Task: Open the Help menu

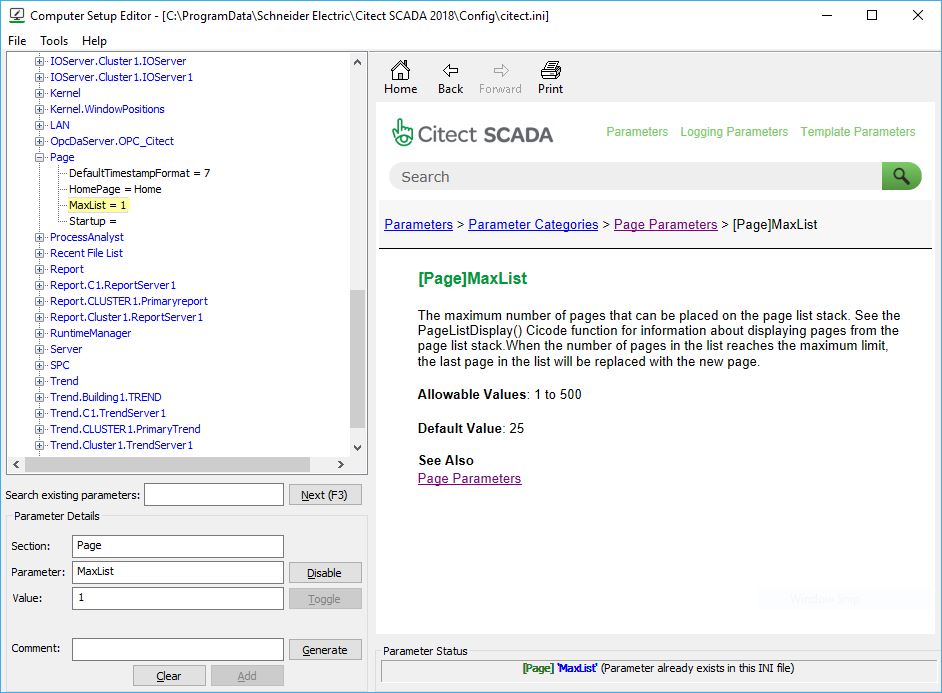Action: tap(94, 41)
